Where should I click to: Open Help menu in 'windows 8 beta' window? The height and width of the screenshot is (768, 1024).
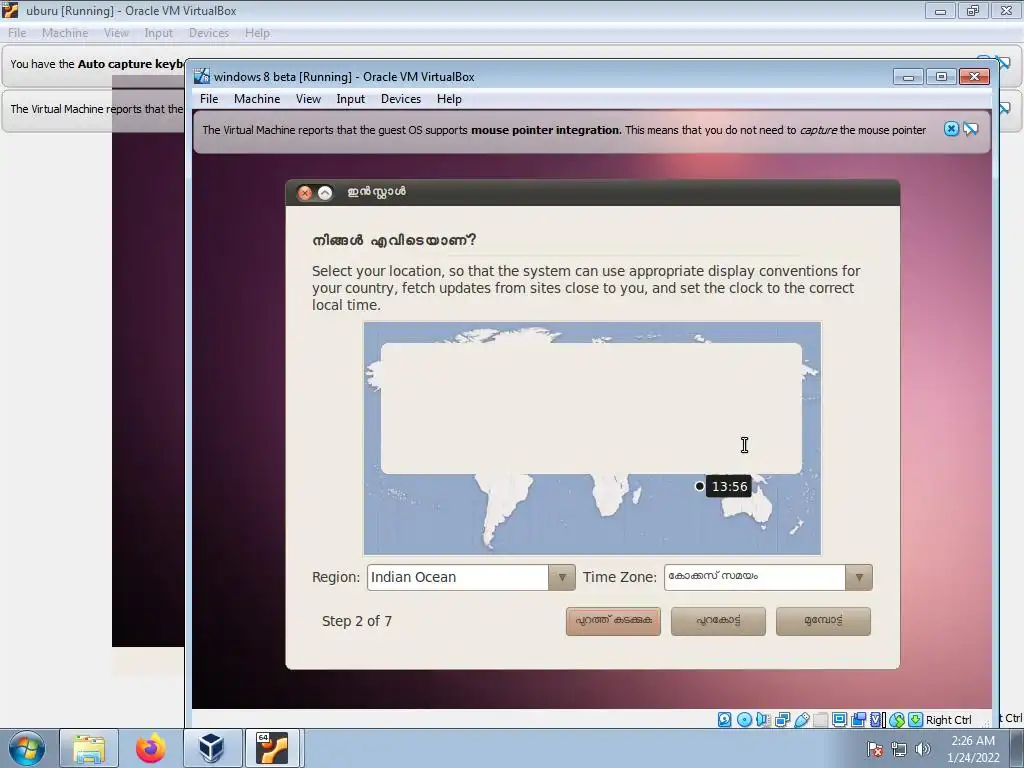(449, 99)
